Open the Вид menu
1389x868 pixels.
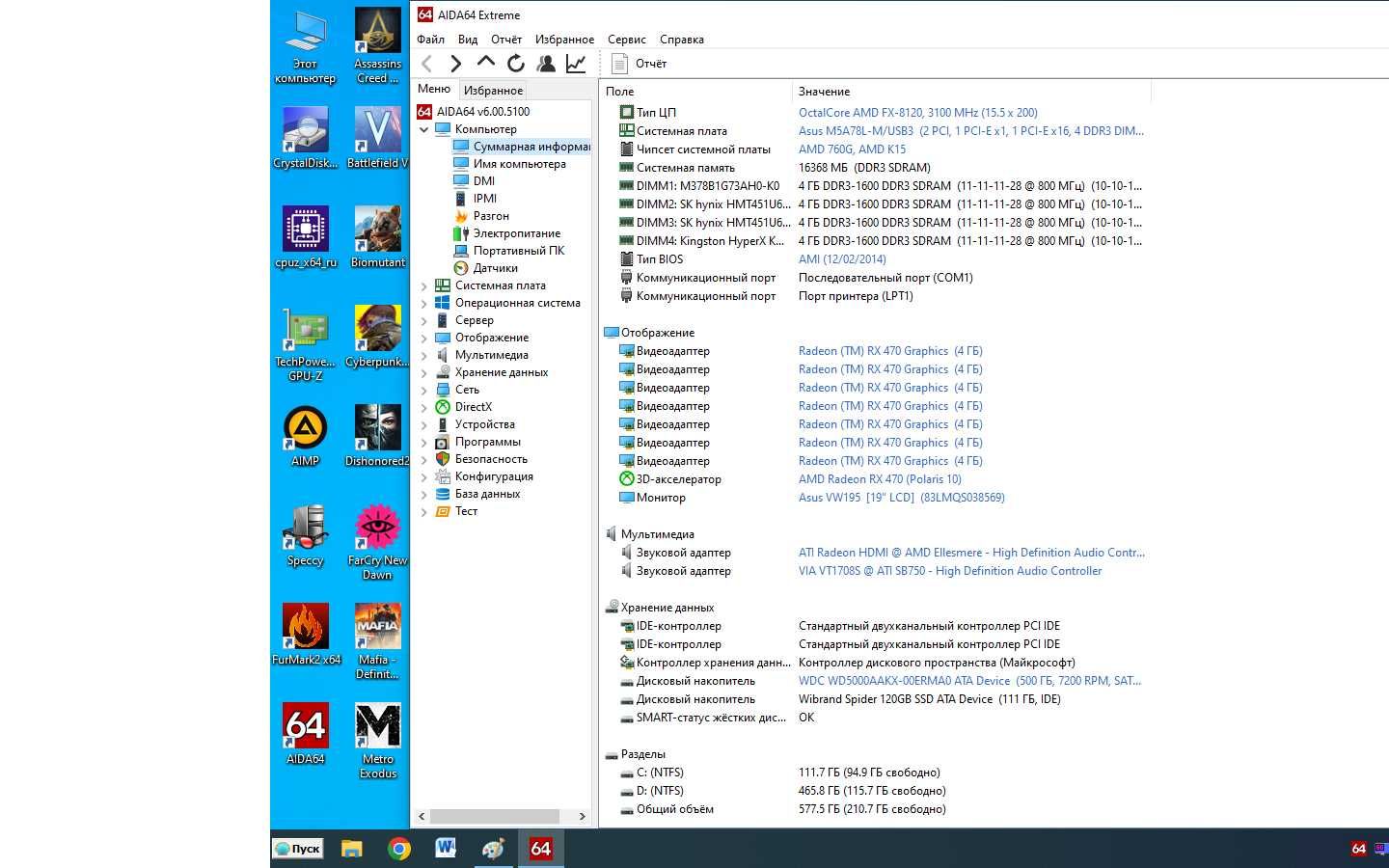468,40
